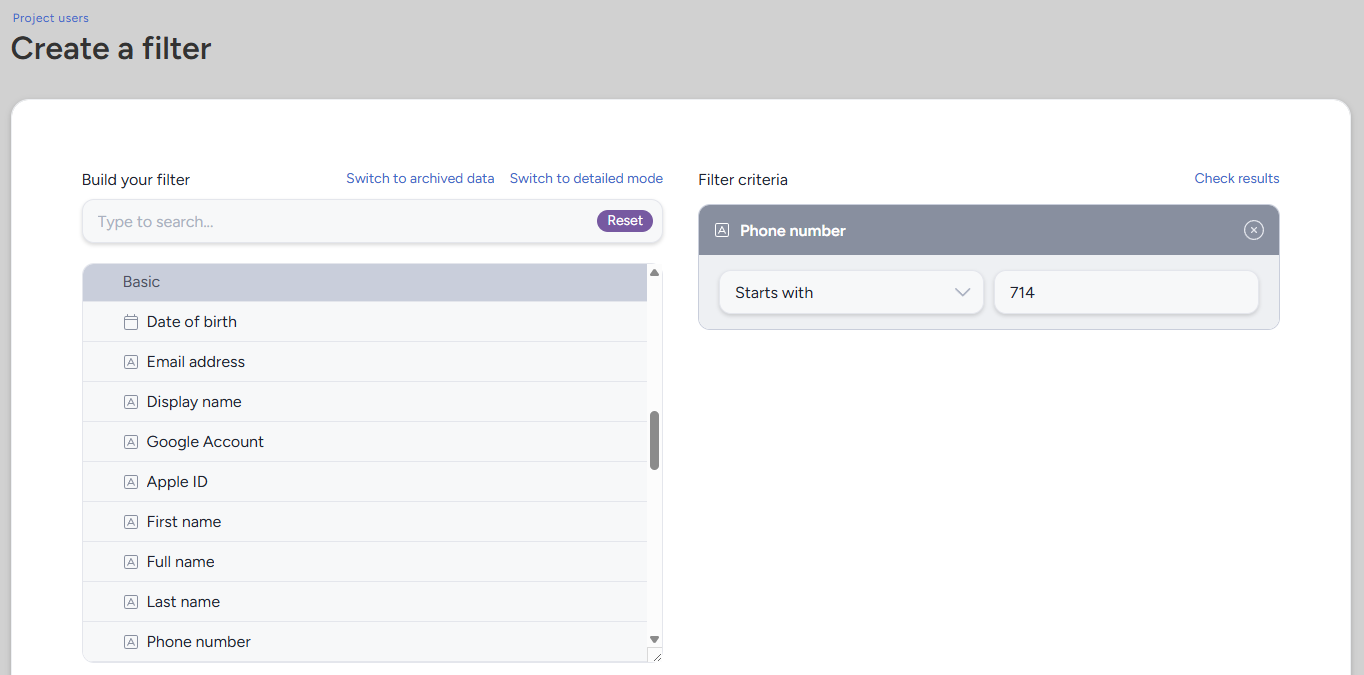1364x675 pixels.
Task: Switch to detailed mode
Action: pyautogui.click(x=586, y=179)
